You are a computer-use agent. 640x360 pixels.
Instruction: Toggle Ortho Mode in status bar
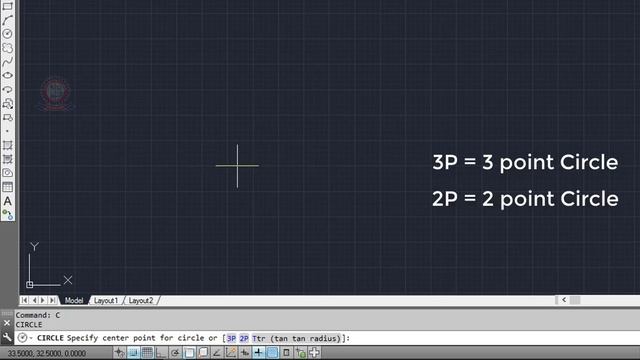coord(161,352)
